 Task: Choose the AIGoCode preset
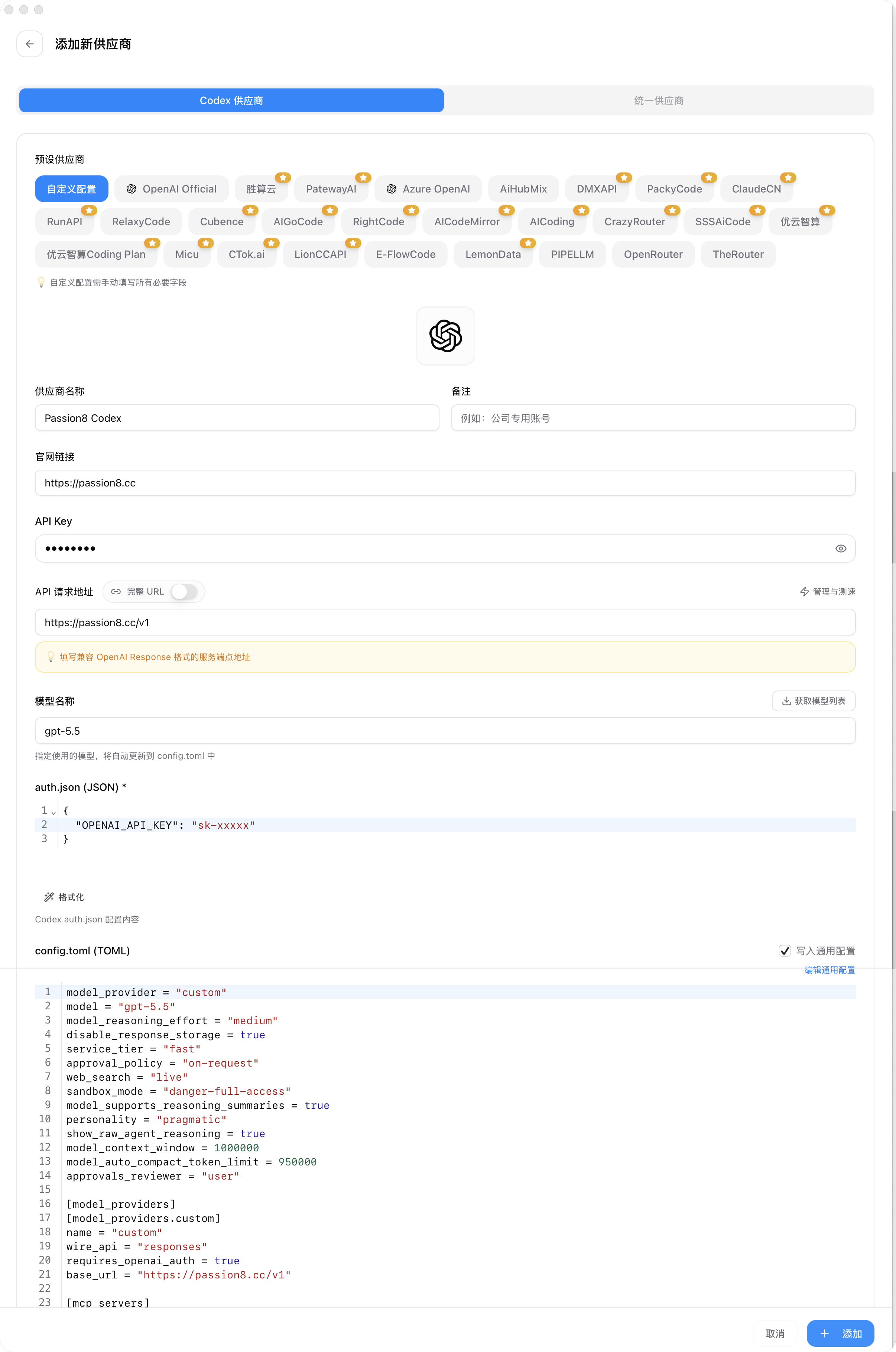[298, 221]
